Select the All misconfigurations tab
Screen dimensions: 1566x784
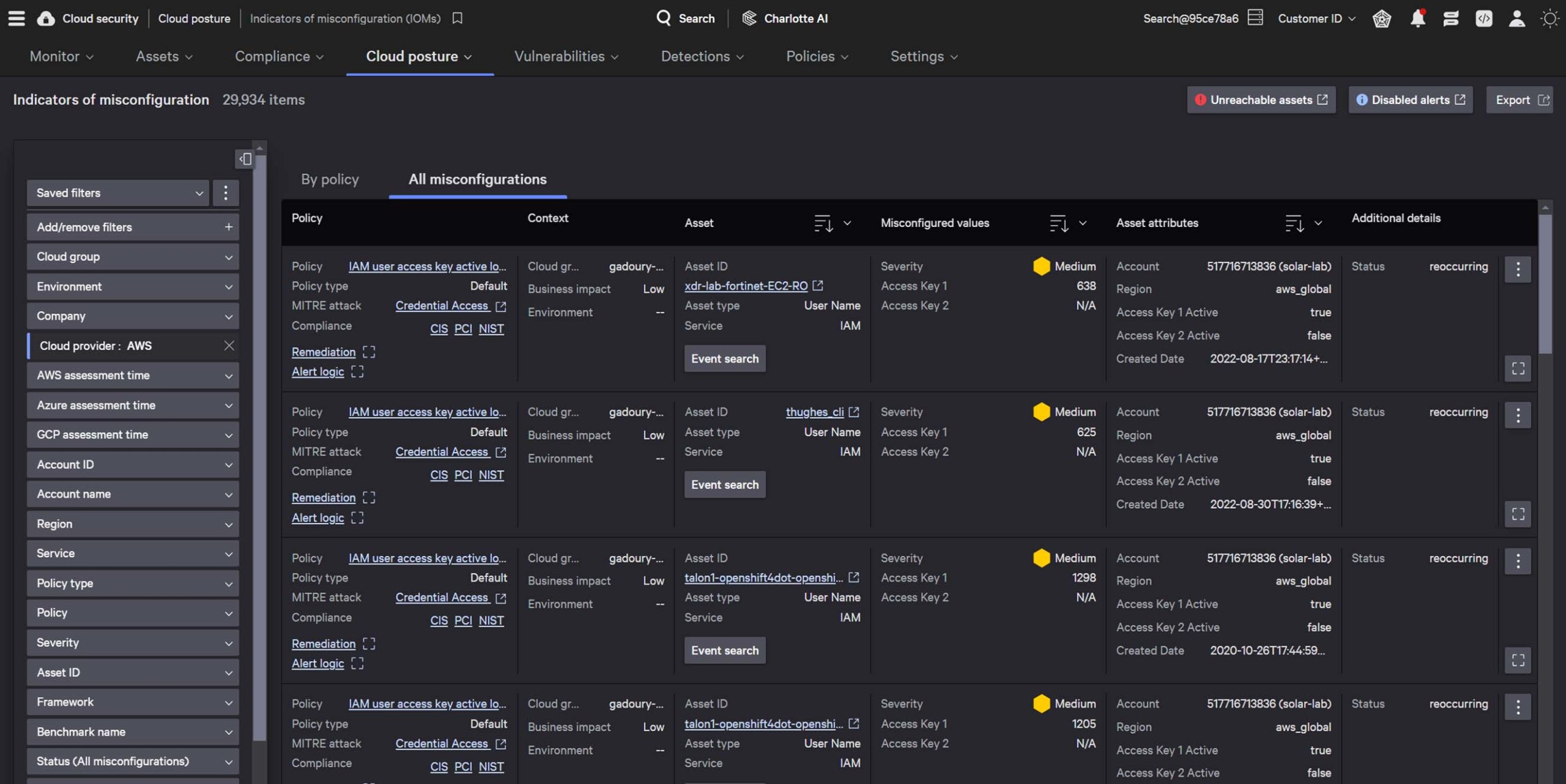pyautogui.click(x=478, y=179)
